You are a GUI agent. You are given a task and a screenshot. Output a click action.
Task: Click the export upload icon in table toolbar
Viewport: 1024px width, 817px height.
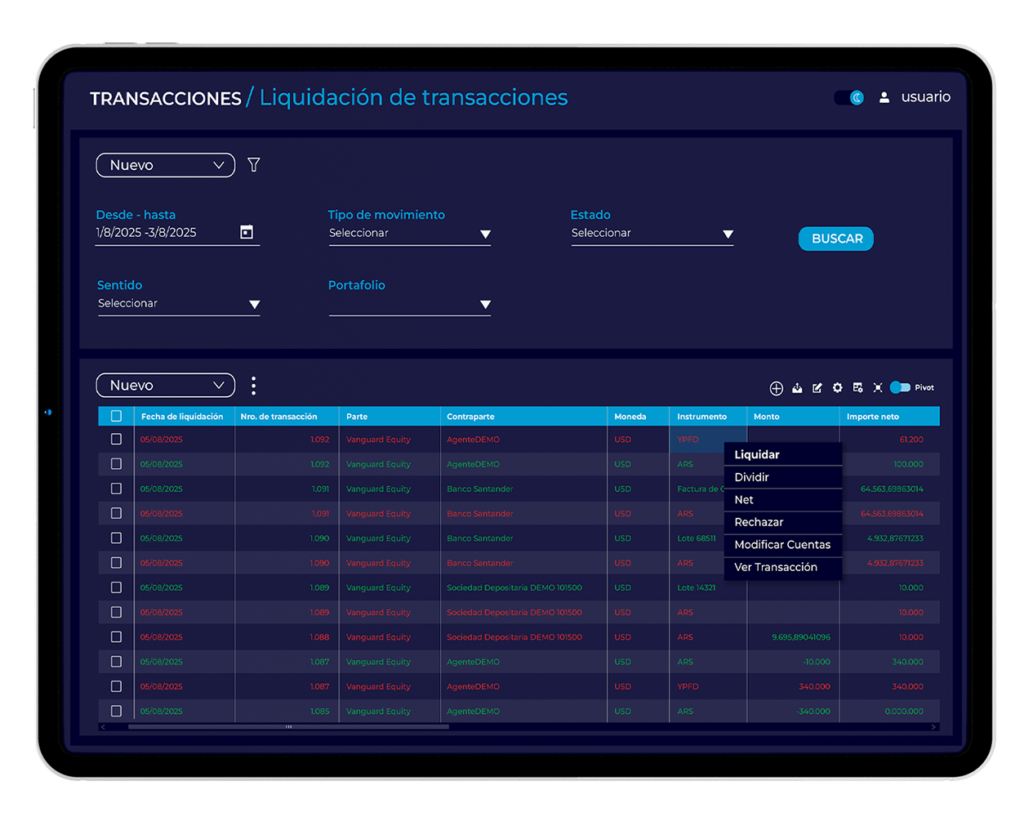(797, 388)
